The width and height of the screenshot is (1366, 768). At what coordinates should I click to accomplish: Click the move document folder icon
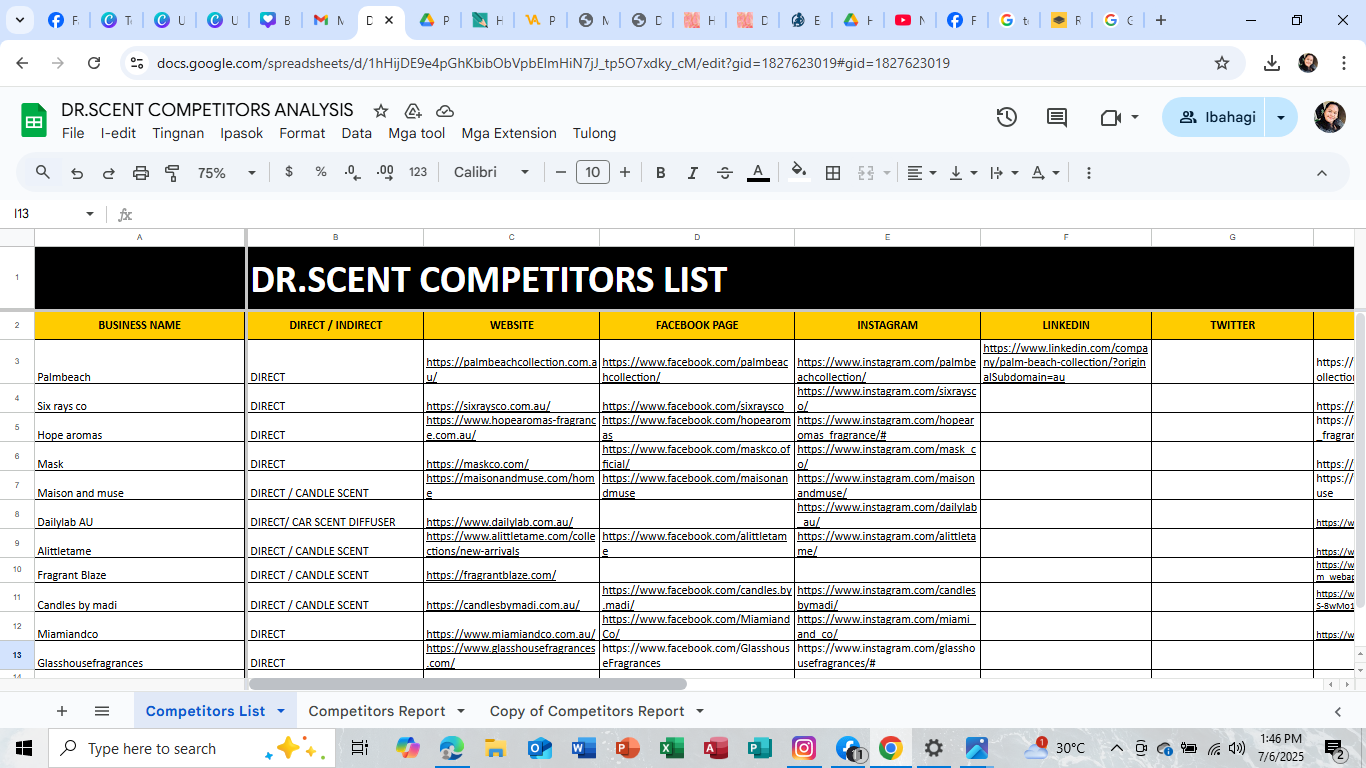tap(413, 111)
